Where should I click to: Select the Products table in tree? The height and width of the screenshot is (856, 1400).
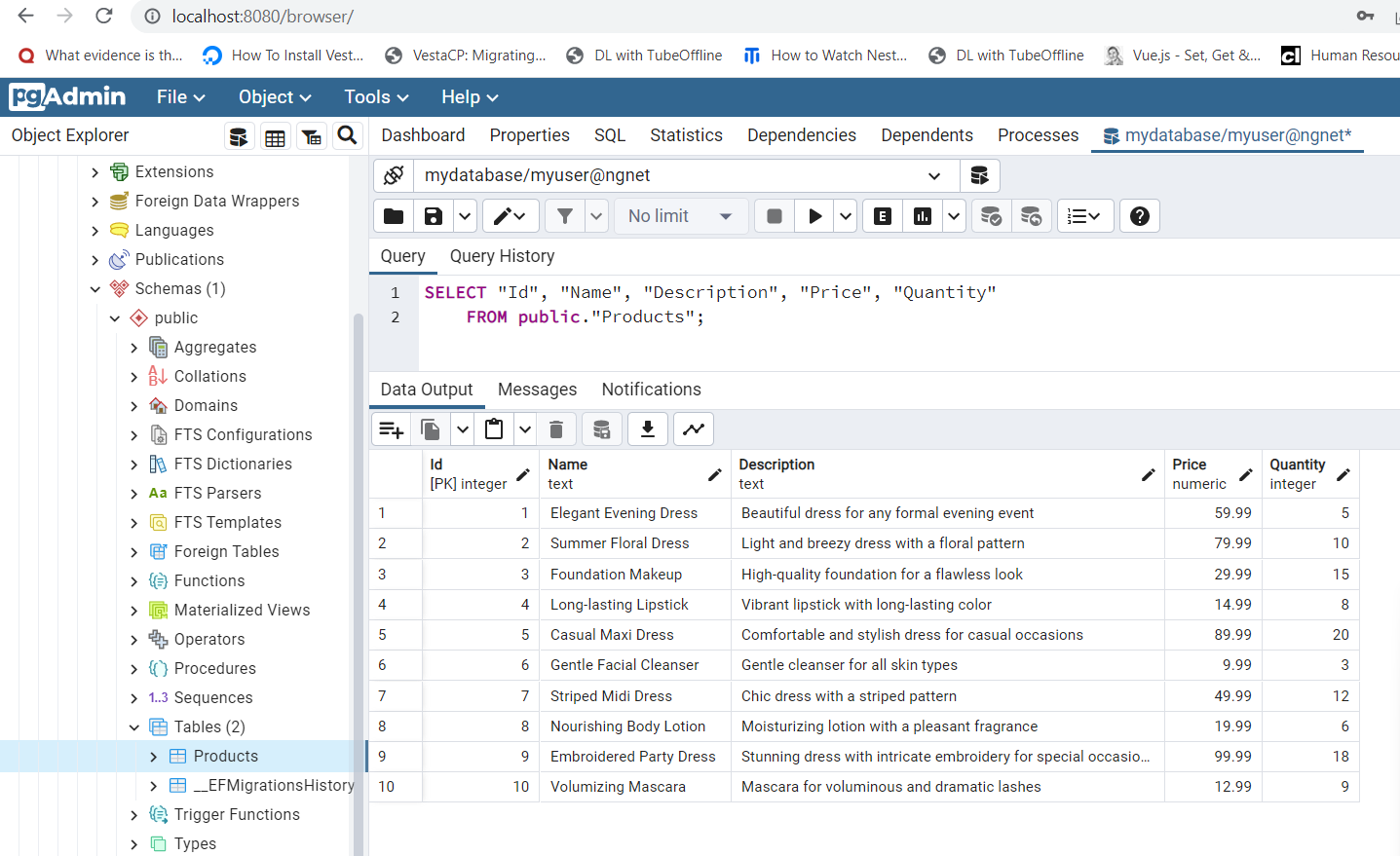tap(226, 757)
